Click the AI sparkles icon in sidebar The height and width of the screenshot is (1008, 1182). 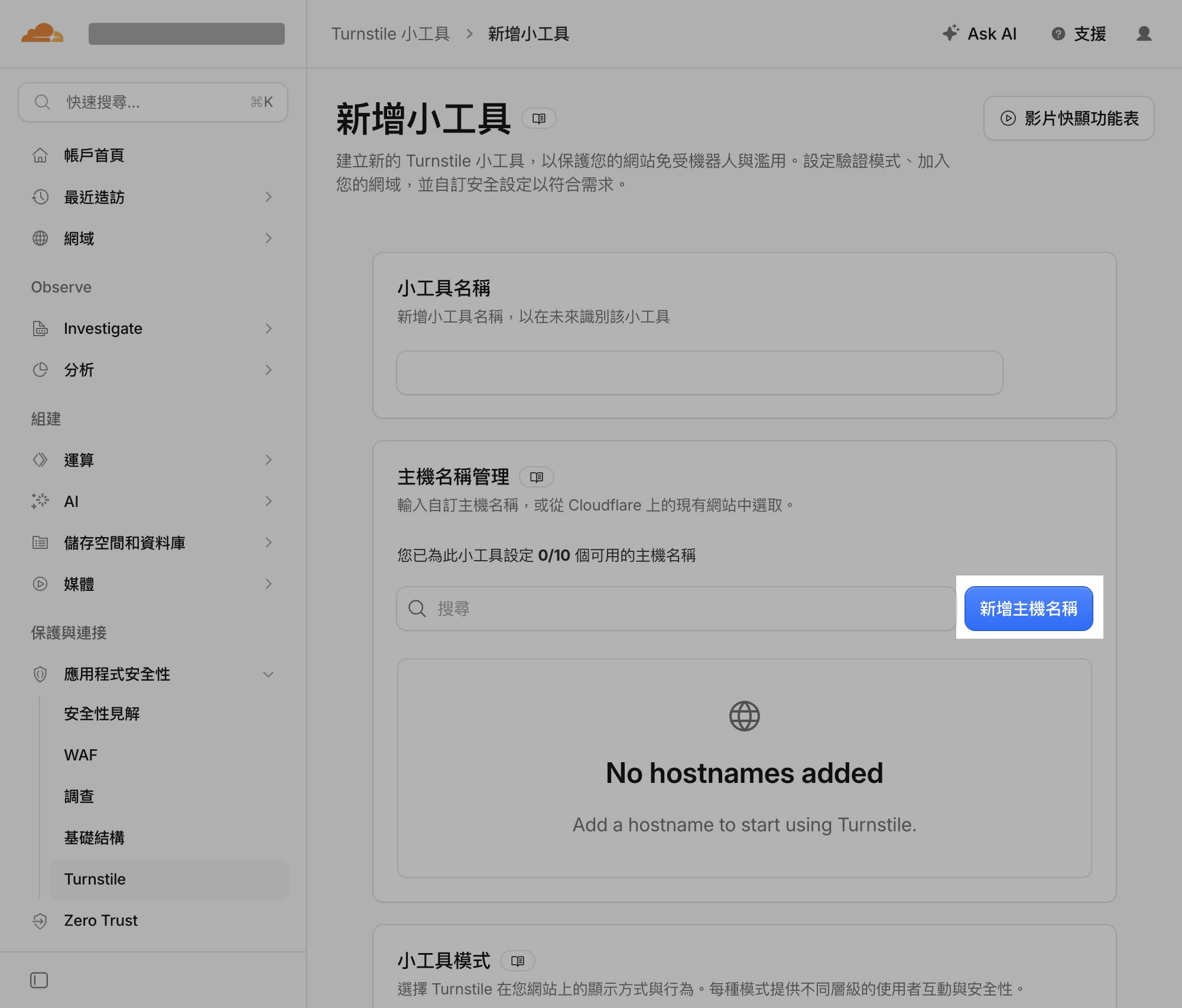tap(40, 501)
